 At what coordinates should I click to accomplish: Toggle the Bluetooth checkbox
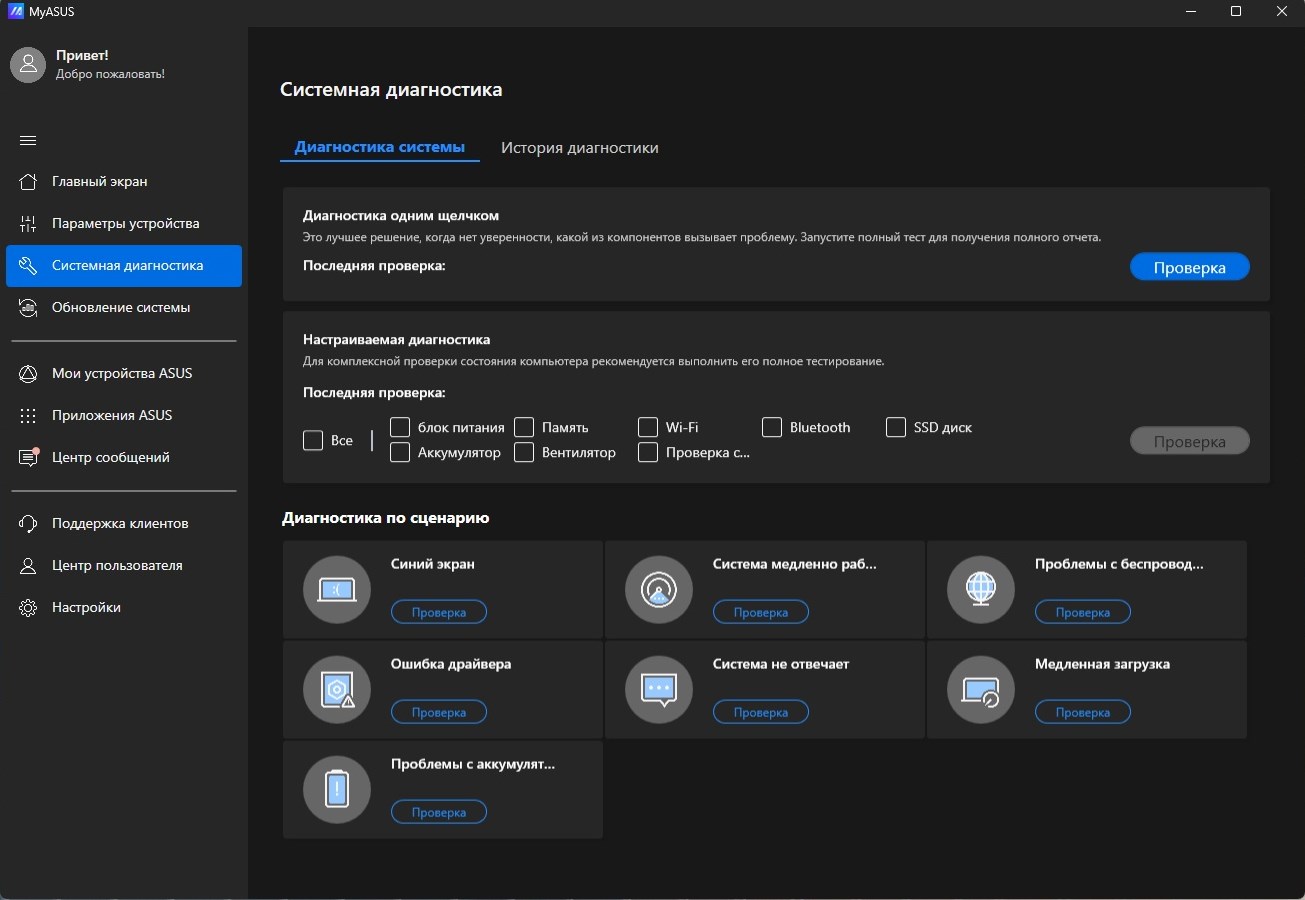click(x=772, y=428)
